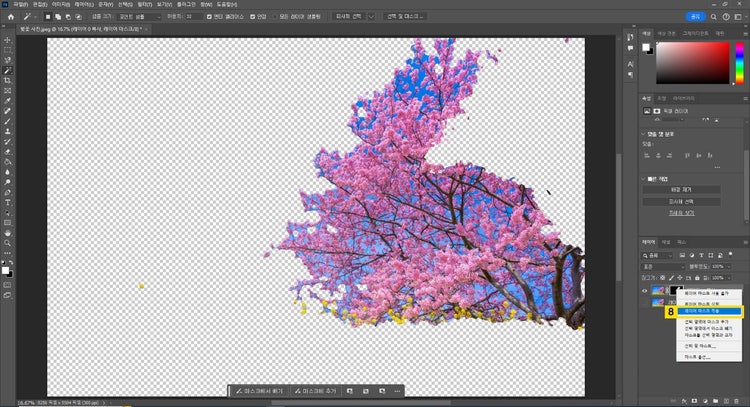
Task: Select the Rectangular Marquee tool
Action: click(x=8, y=50)
